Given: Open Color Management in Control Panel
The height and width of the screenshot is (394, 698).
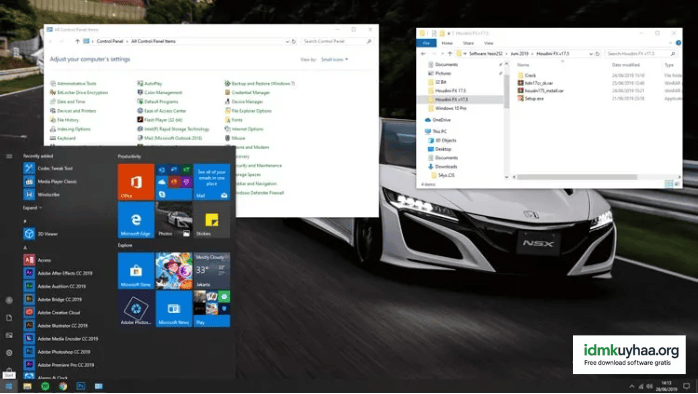Looking at the screenshot, I should [x=160, y=93].
